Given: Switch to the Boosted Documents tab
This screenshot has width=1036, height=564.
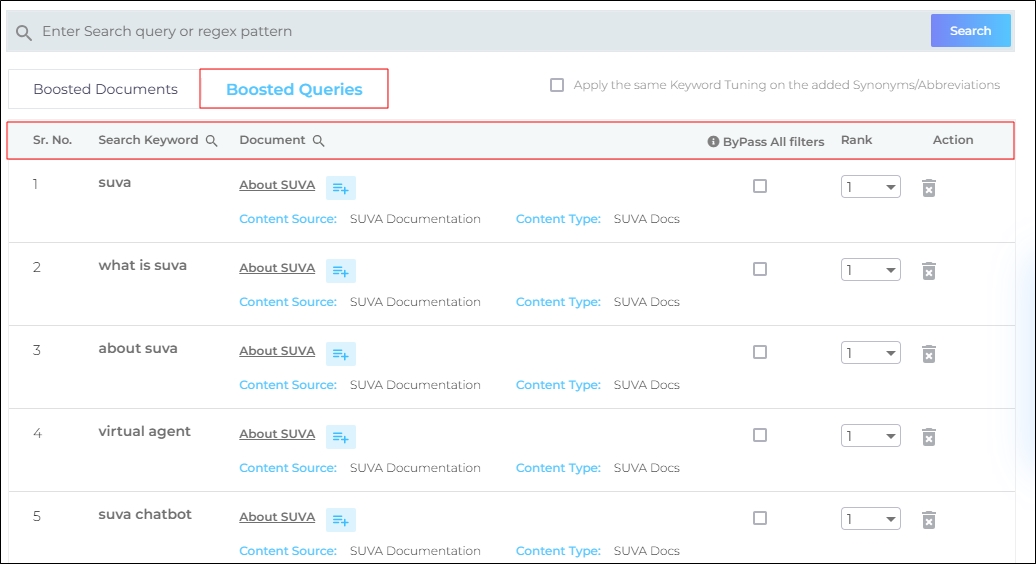Looking at the screenshot, I should (x=105, y=89).
